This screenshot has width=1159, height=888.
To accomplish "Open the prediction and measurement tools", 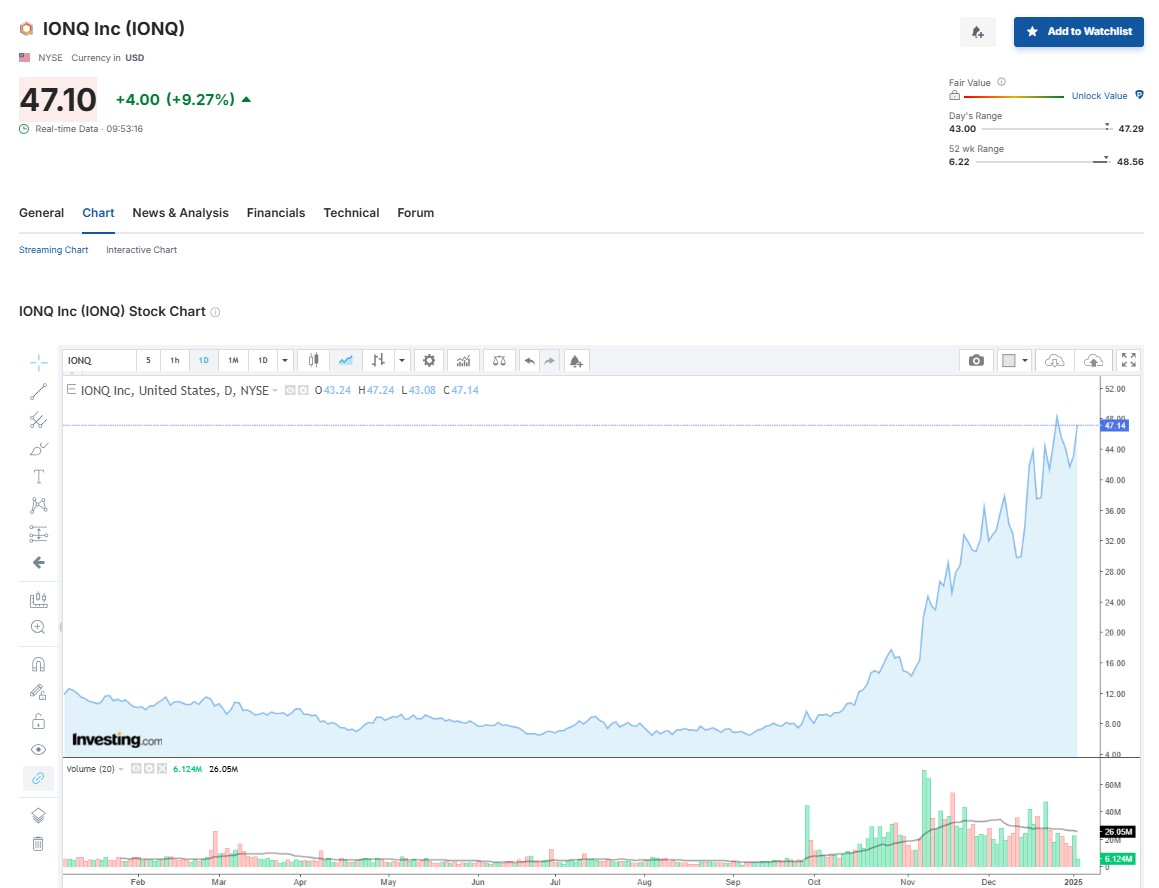I will tap(38, 533).
